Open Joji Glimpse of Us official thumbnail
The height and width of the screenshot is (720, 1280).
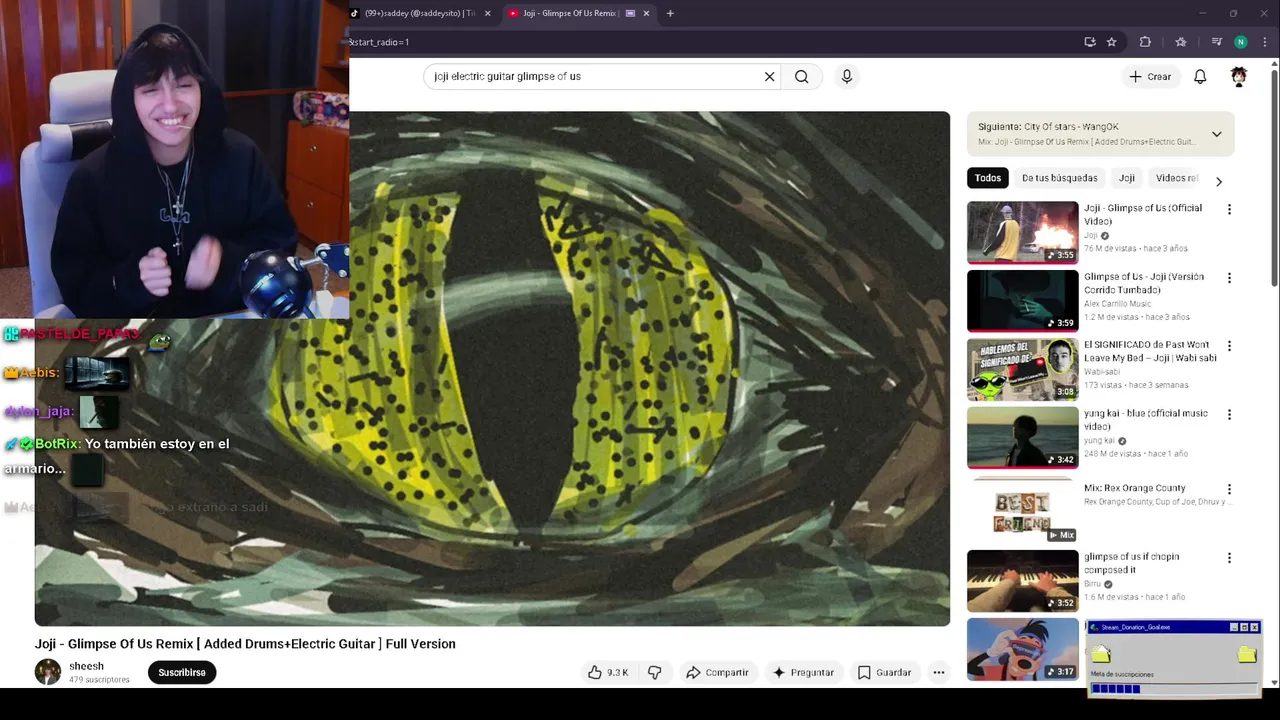(1023, 232)
